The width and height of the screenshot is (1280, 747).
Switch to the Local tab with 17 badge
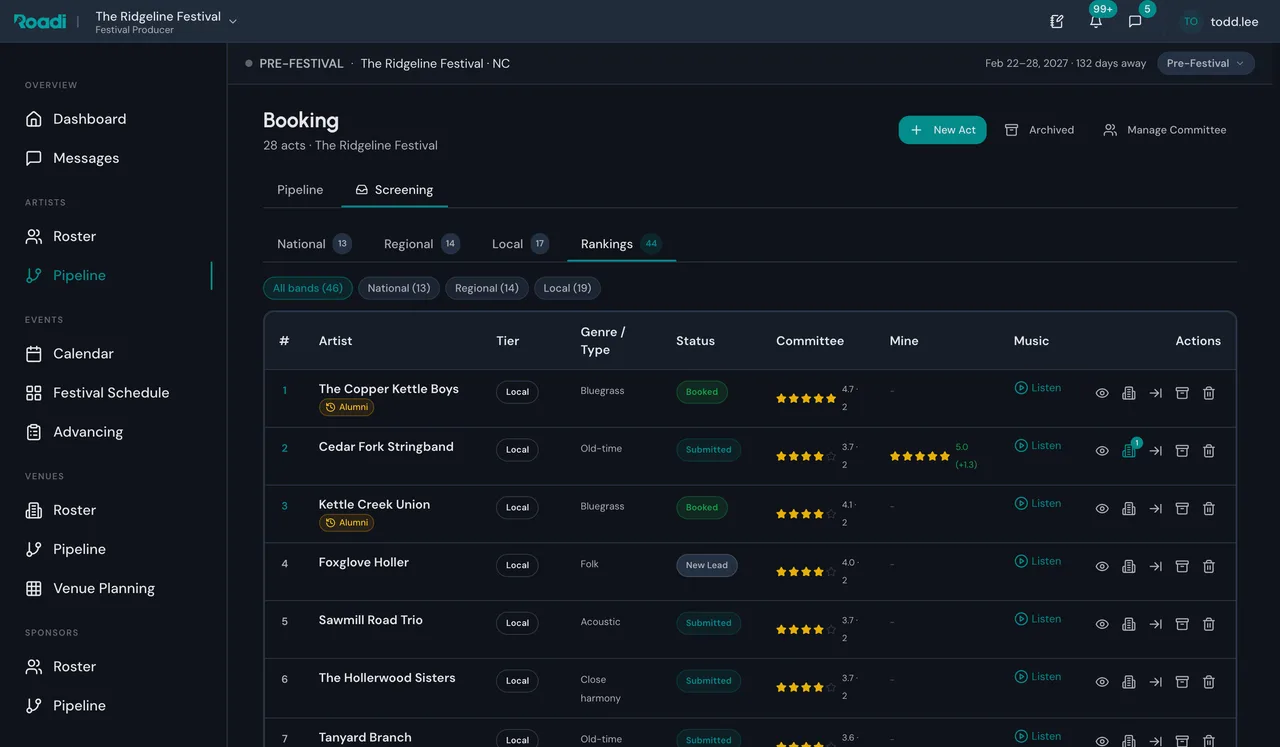[520, 244]
